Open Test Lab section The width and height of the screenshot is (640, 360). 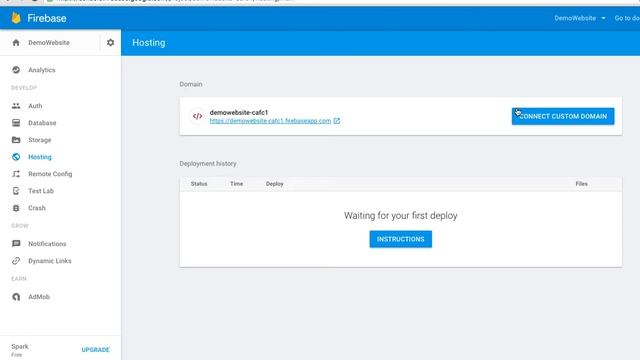tap(41, 191)
